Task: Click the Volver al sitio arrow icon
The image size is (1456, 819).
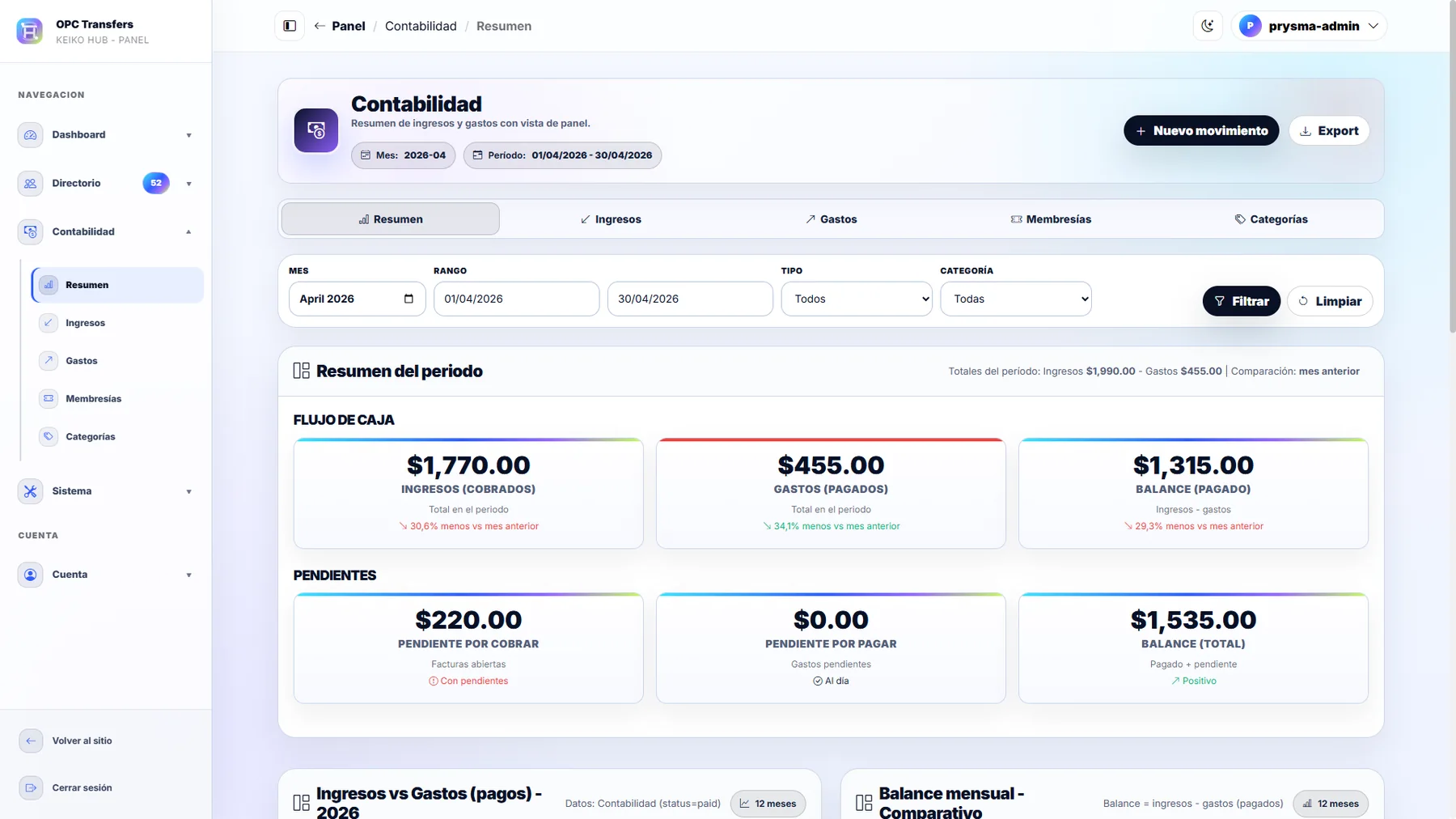Action: coord(31,740)
